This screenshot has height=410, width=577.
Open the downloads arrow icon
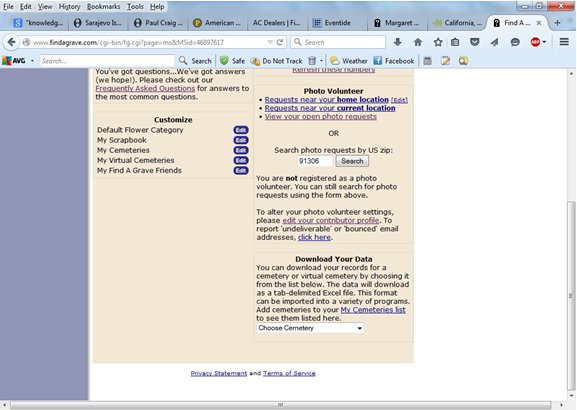[397, 42]
